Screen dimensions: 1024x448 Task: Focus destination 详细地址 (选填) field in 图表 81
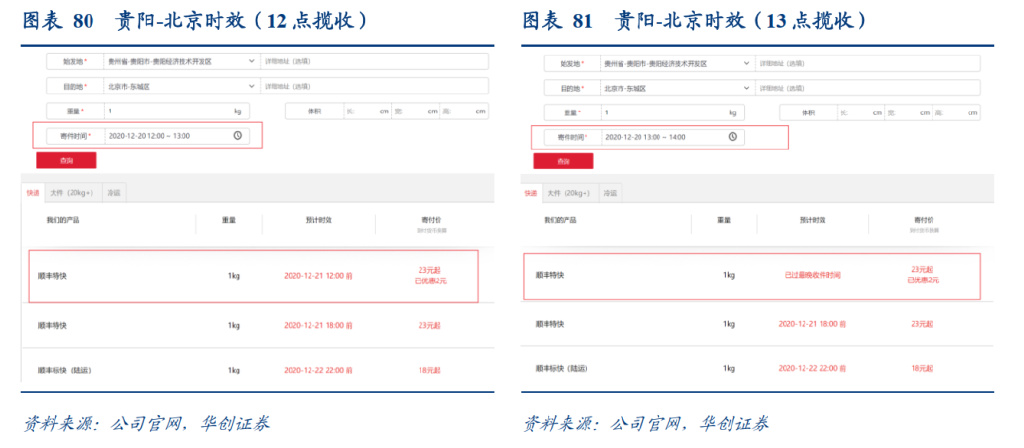pos(868,88)
